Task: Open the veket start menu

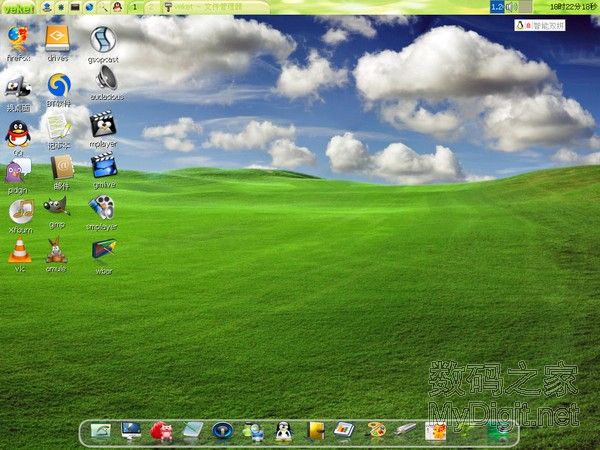Action: click(17, 8)
